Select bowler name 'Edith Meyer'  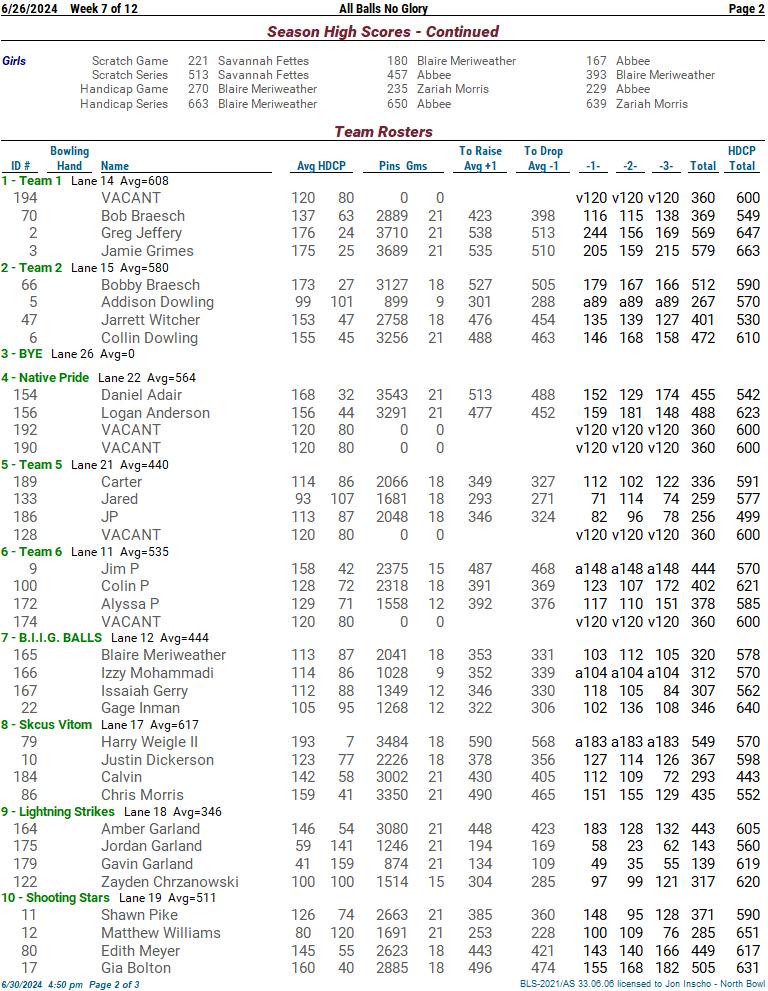140,951
